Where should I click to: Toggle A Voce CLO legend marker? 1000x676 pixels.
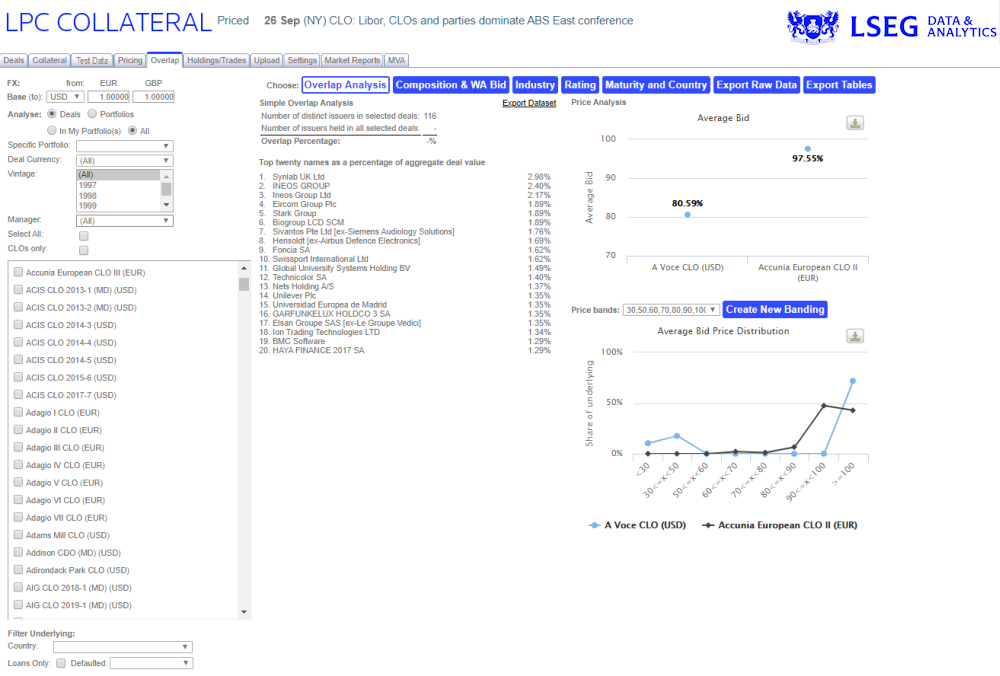tap(595, 525)
